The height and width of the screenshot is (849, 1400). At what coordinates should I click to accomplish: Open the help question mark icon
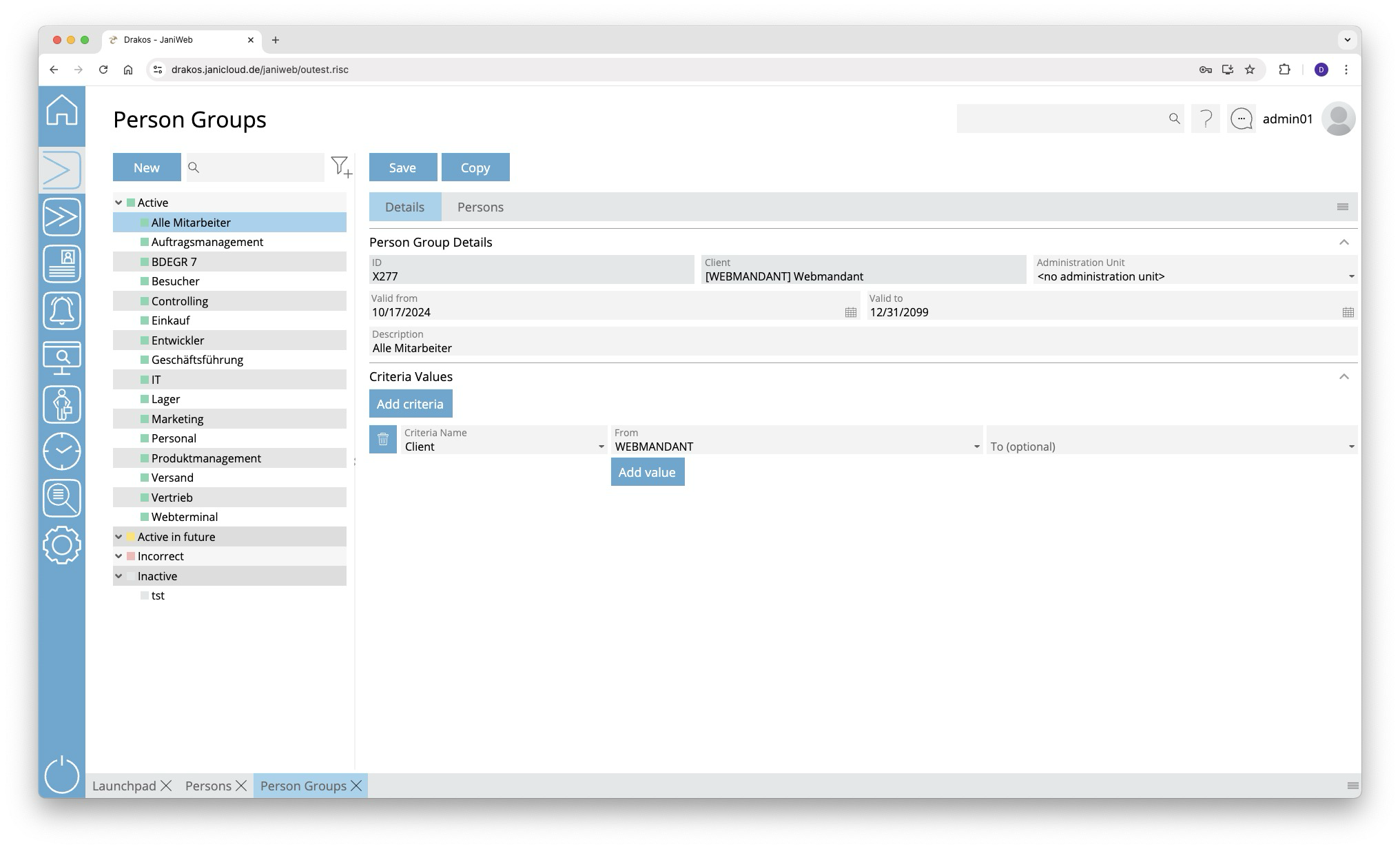pyautogui.click(x=1206, y=119)
